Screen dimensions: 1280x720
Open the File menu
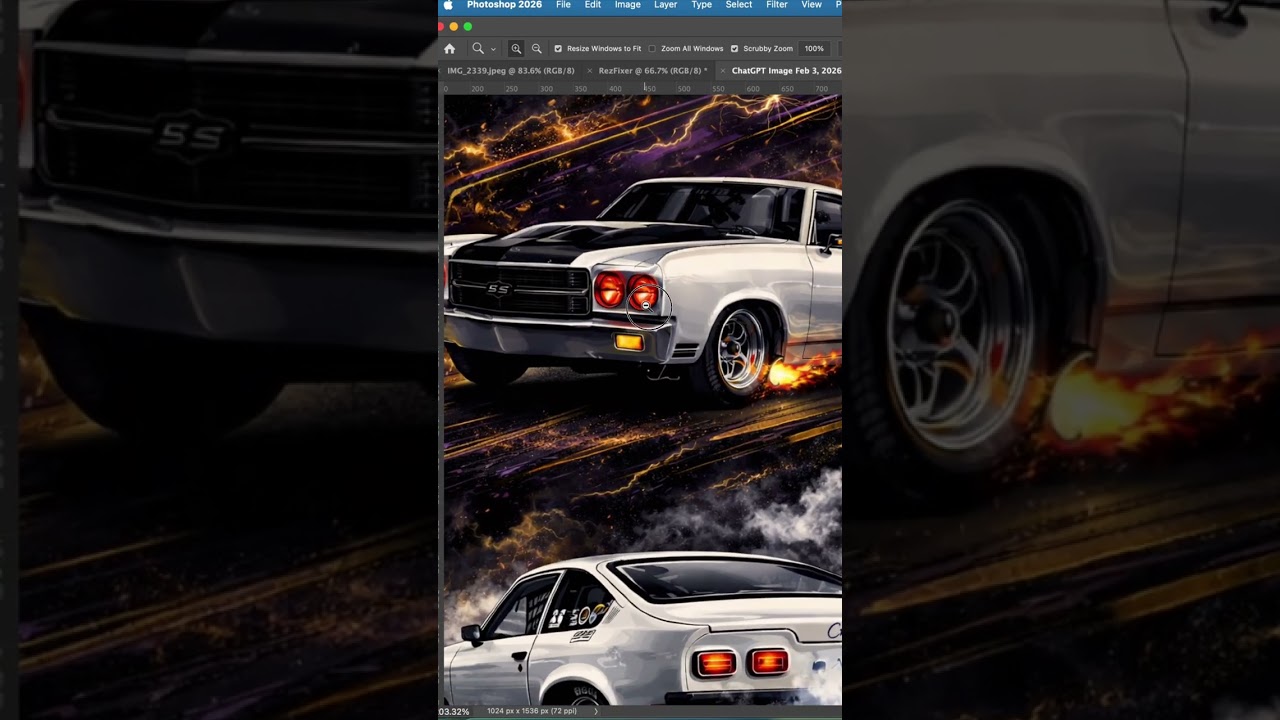click(563, 5)
